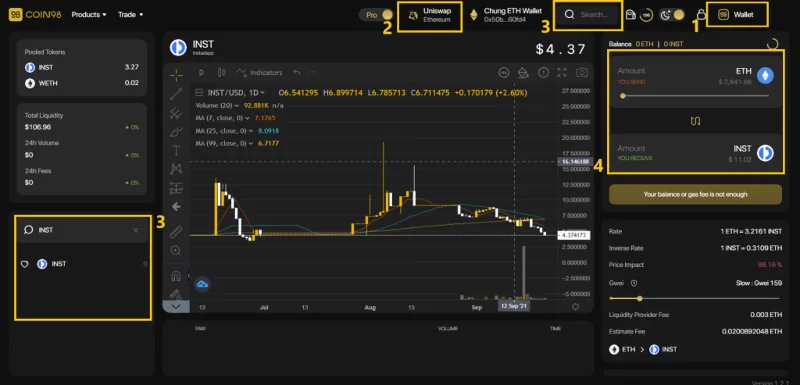Click the lock icon beside Wallet
Viewport: 800px width, 385px height.
(701, 15)
